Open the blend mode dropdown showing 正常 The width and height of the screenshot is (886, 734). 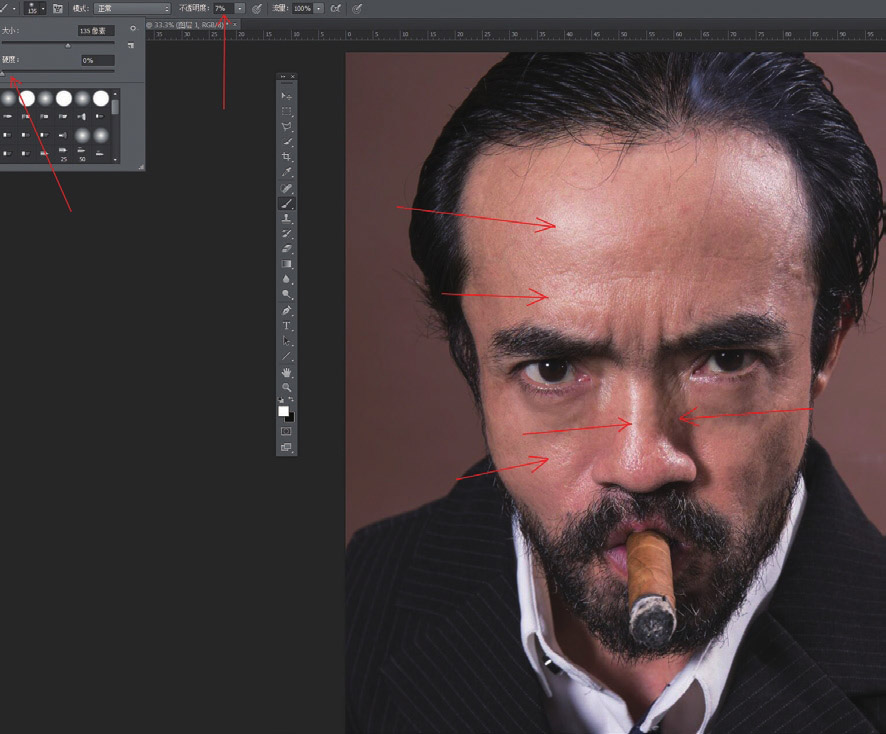coord(132,8)
